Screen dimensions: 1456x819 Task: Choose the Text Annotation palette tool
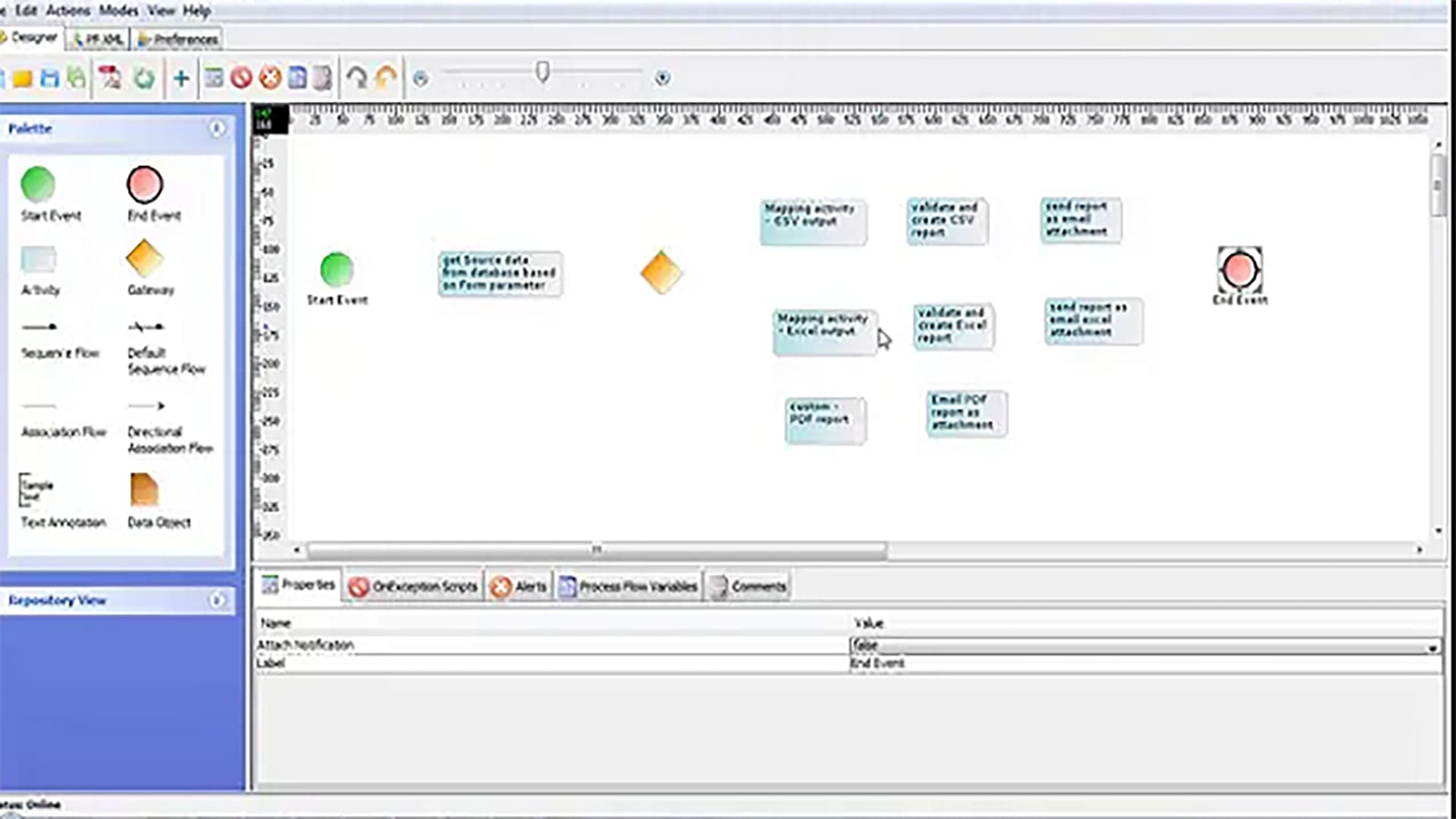coord(36,491)
